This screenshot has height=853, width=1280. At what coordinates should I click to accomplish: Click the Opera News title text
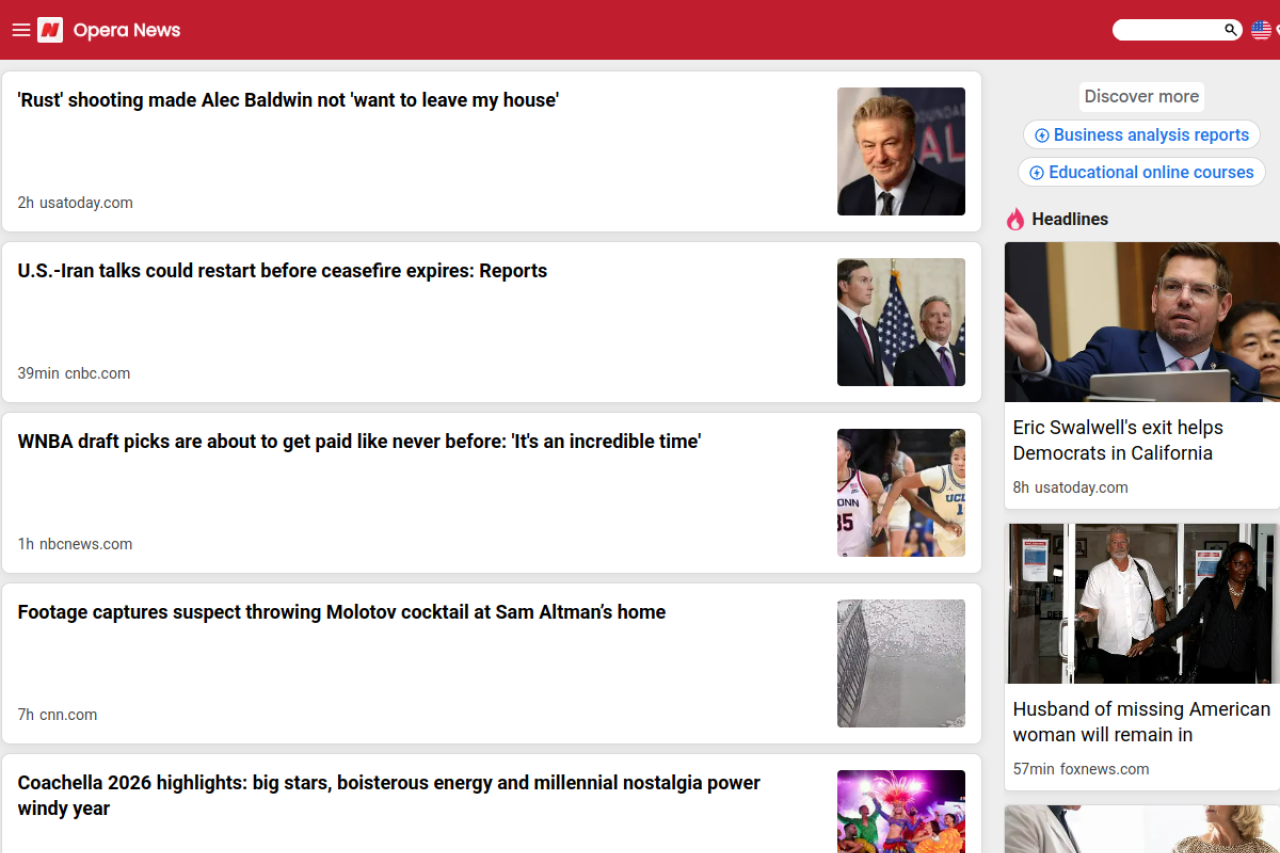tap(127, 30)
